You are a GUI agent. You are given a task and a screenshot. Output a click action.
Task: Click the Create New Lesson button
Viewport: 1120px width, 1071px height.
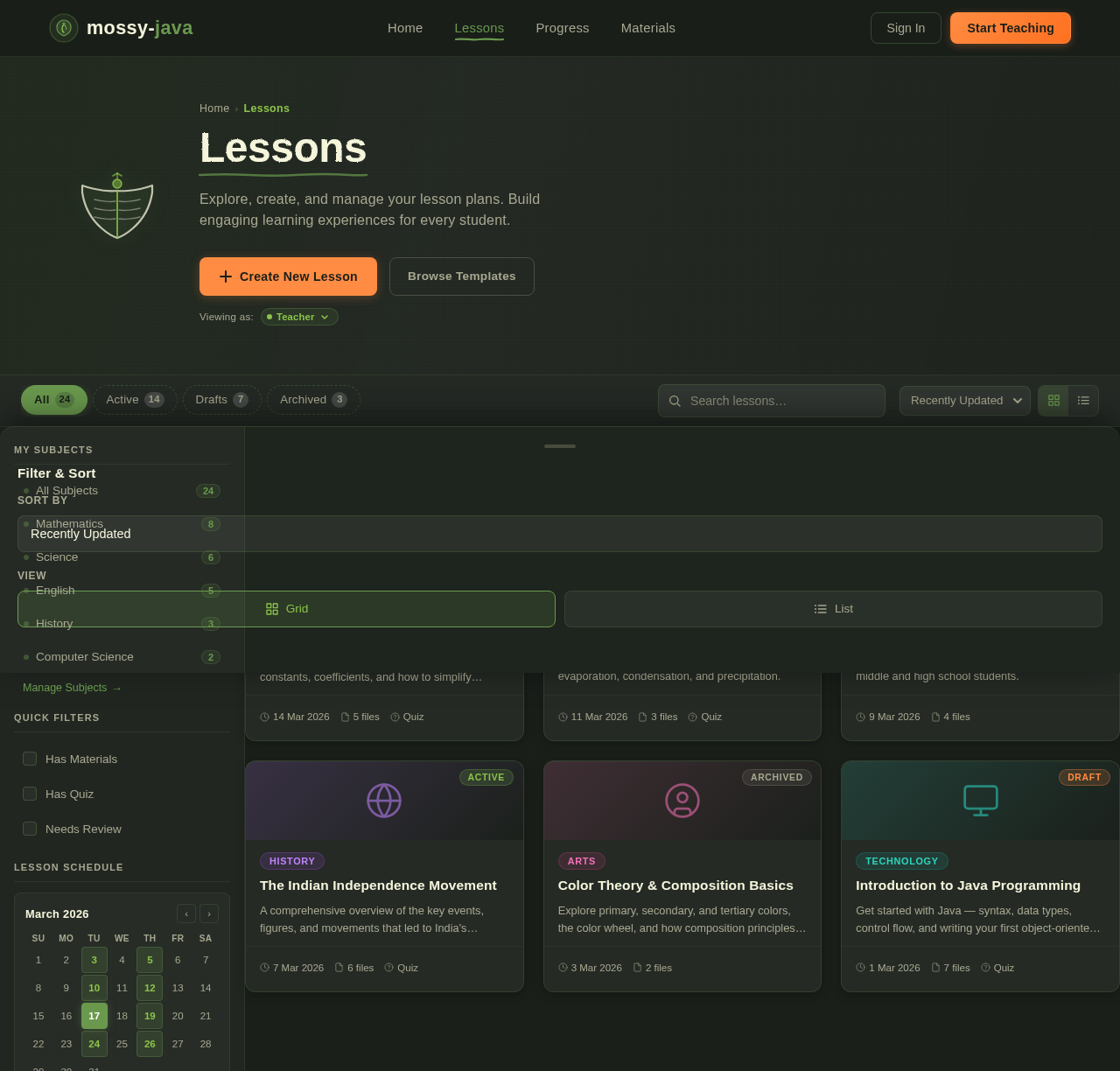(x=288, y=276)
